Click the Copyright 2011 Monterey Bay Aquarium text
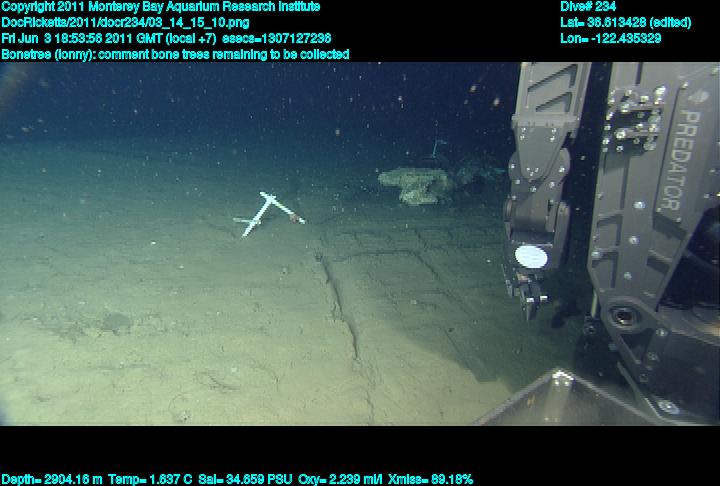 [160, 7]
